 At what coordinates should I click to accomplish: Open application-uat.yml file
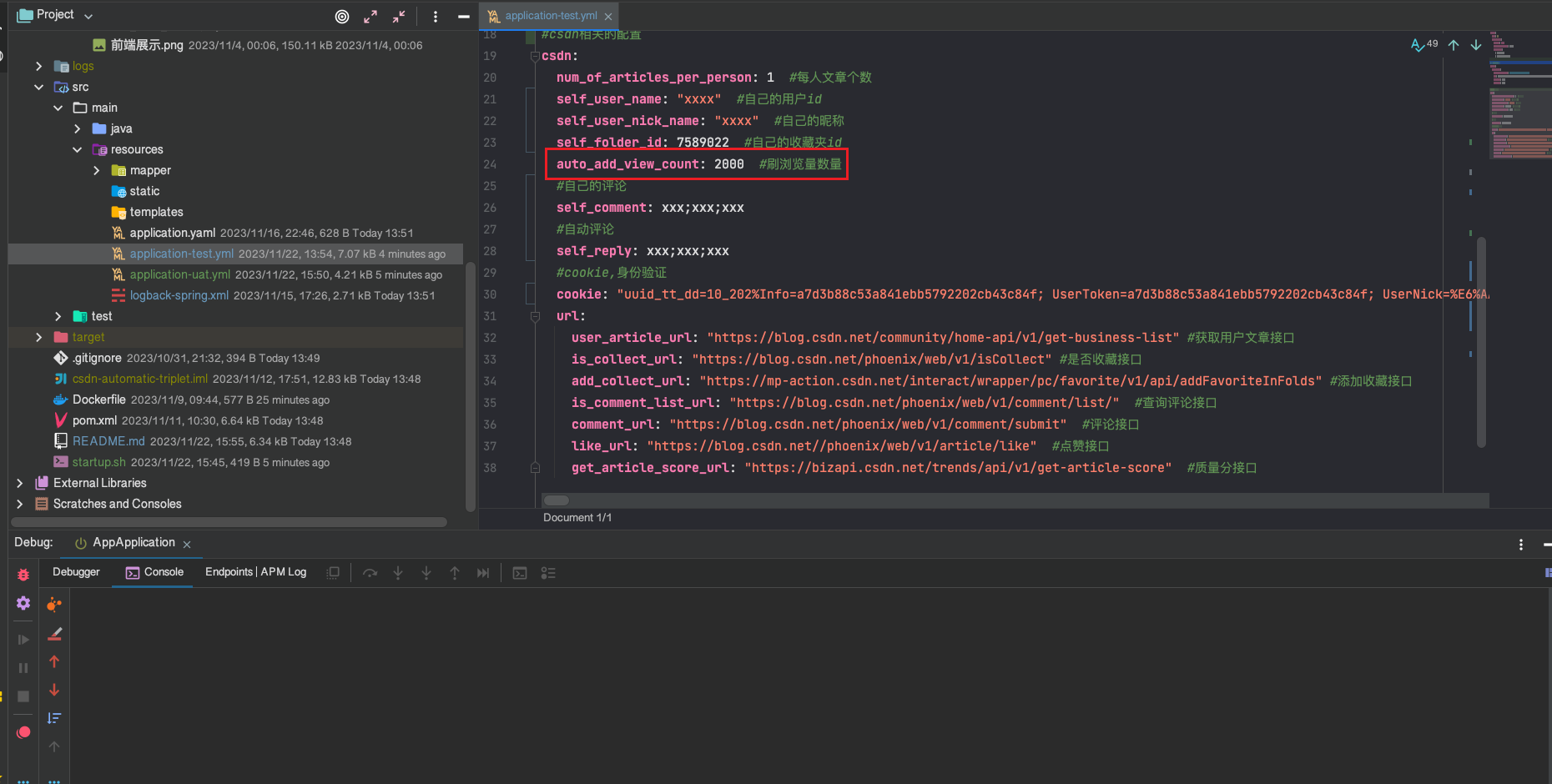point(179,274)
